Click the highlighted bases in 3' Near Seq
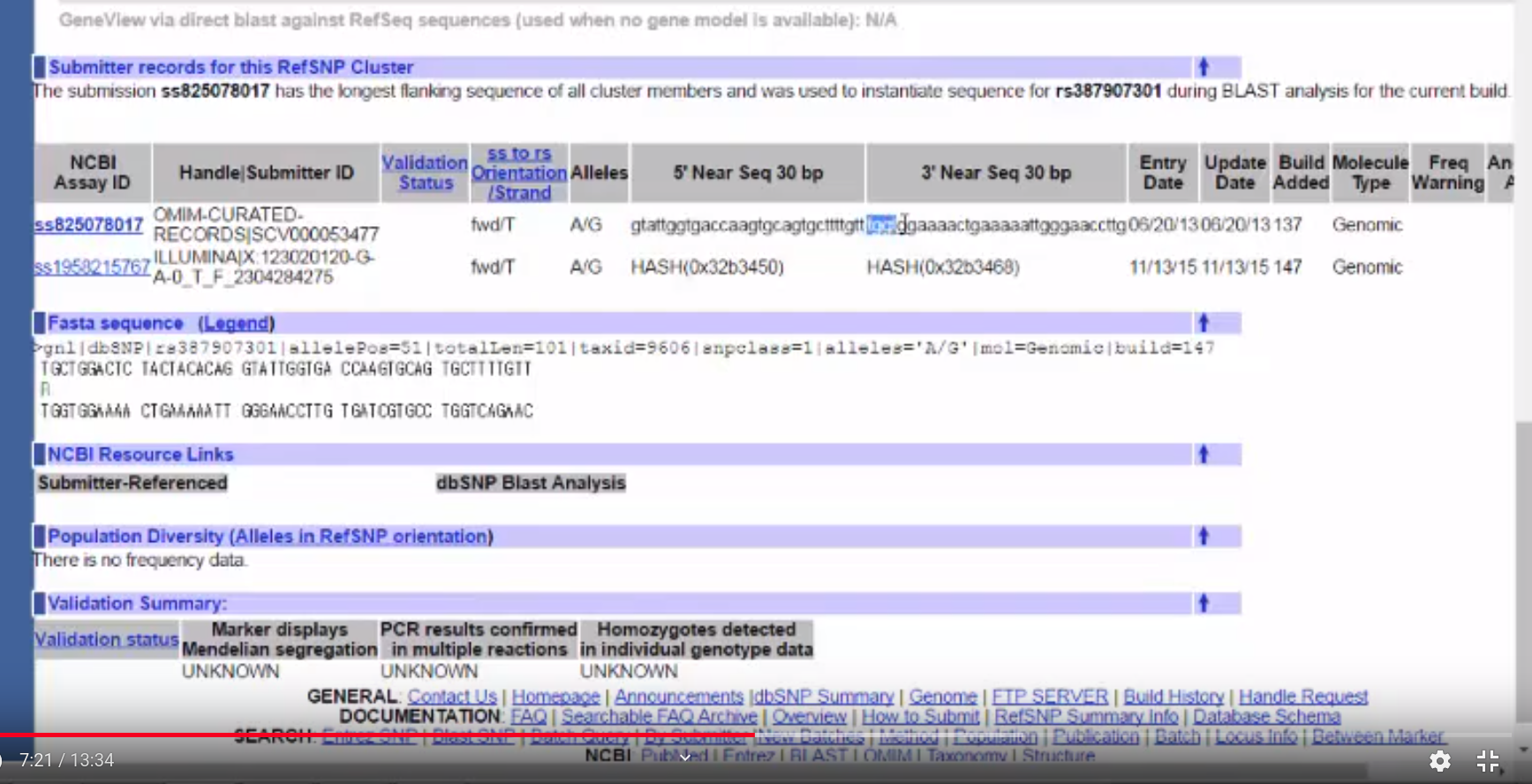Viewport: 1532px width, 784px height. click(x=881, y=225)
